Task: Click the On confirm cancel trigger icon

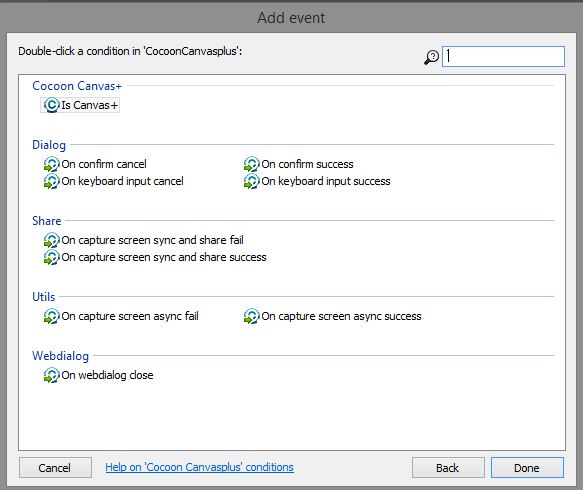Action: [51, 164]
